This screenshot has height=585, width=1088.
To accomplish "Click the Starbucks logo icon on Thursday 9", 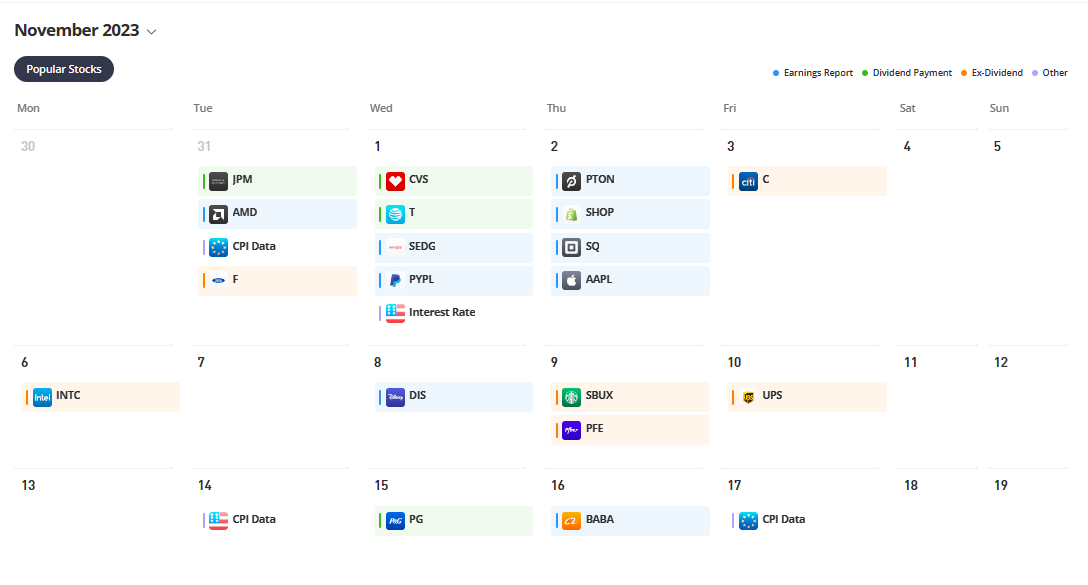I will 571,396.
